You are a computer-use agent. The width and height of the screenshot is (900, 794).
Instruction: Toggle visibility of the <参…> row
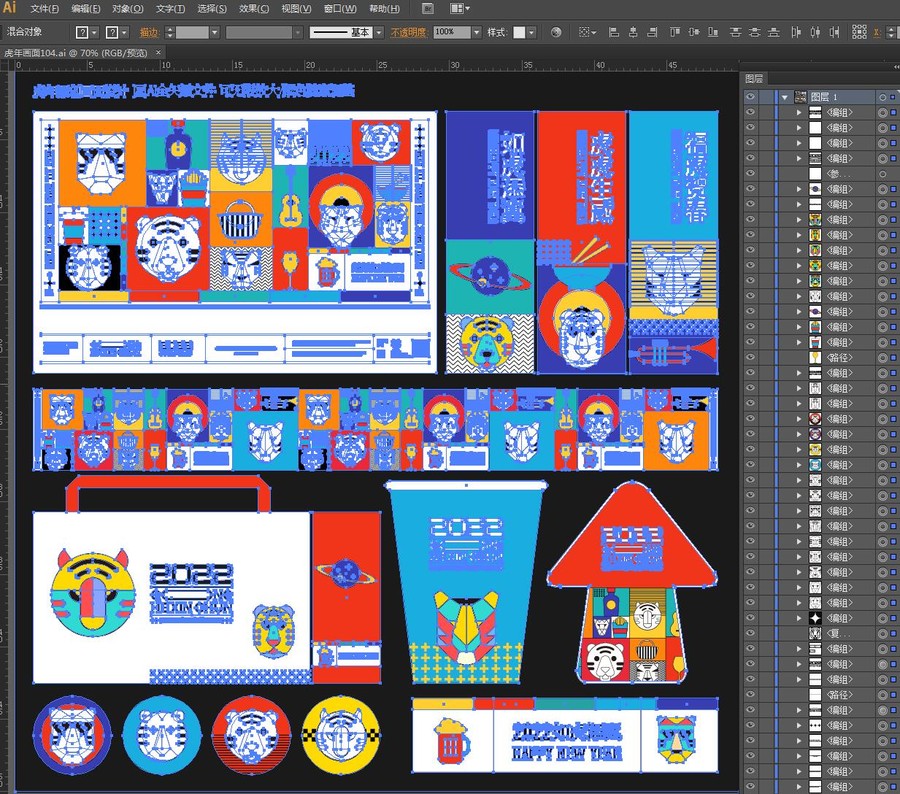(x=750, y=173)
